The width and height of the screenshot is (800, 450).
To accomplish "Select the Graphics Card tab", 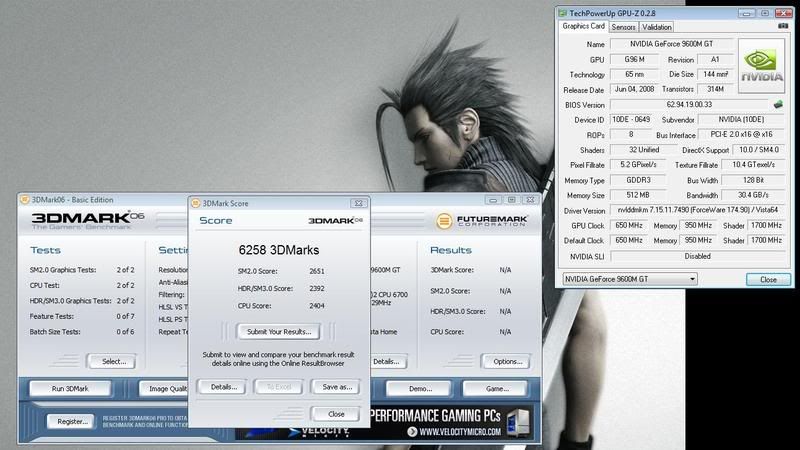I will [x=584, y=27].
